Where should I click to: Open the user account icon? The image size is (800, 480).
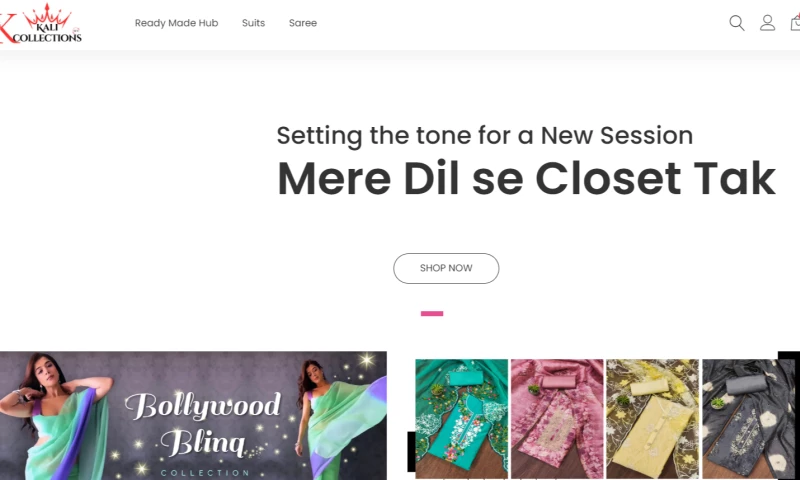[x=767, y=23]
